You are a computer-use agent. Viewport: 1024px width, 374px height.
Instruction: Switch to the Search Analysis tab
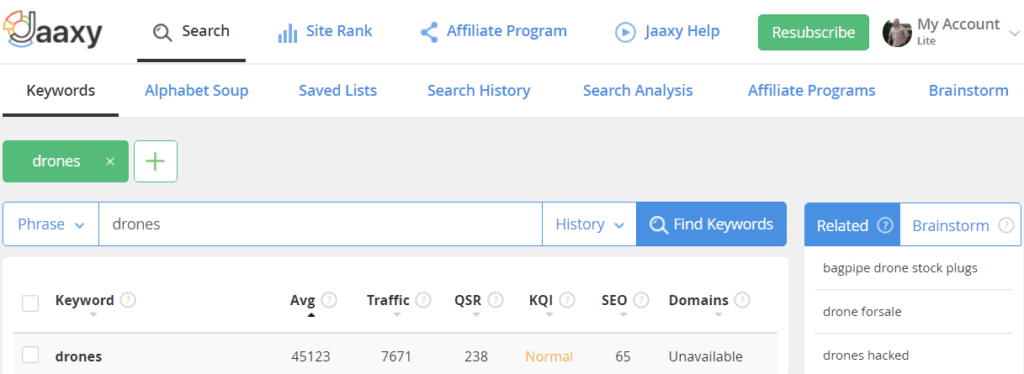point(638,91)
